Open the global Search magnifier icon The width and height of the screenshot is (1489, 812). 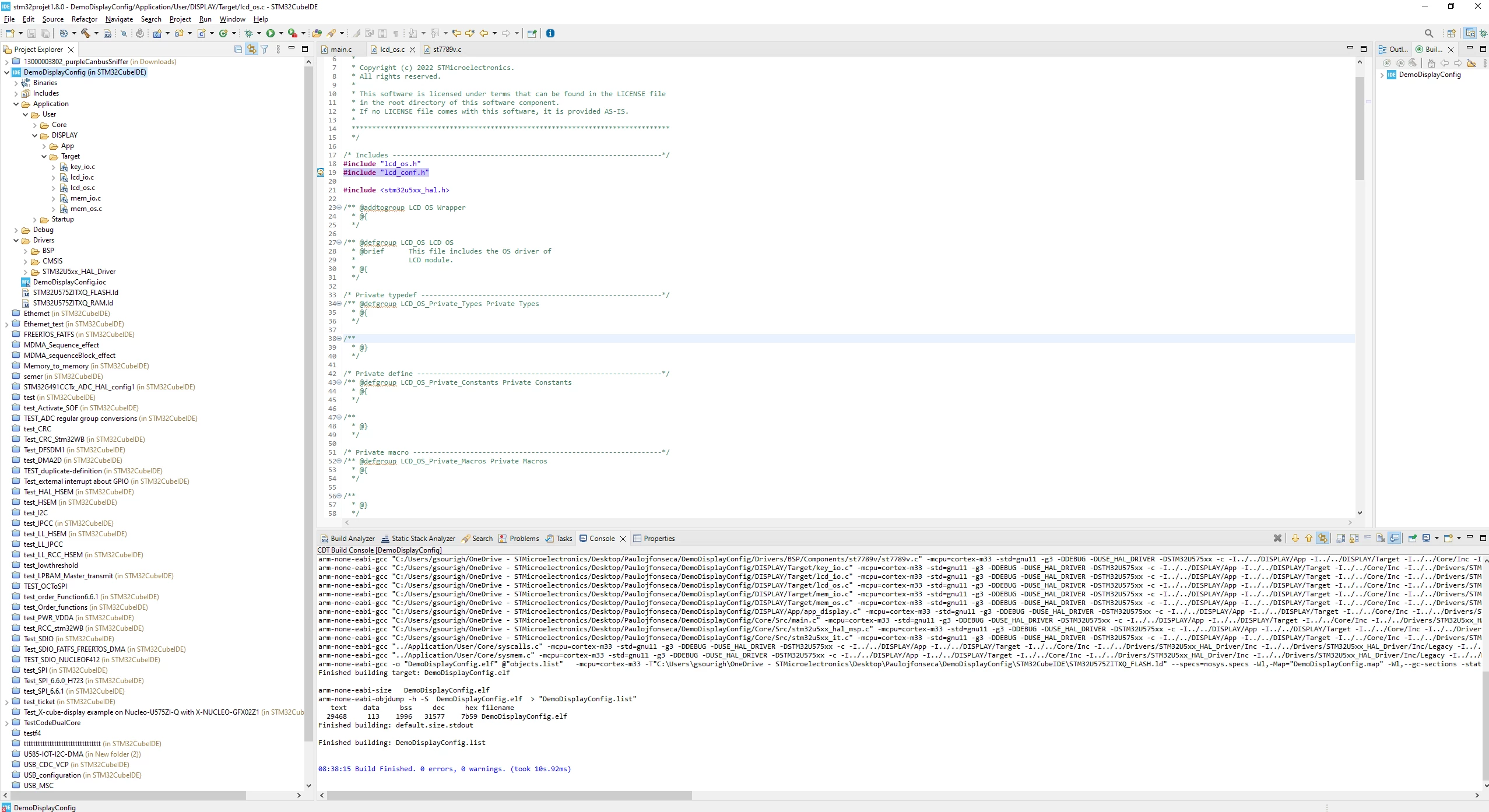1428,33
